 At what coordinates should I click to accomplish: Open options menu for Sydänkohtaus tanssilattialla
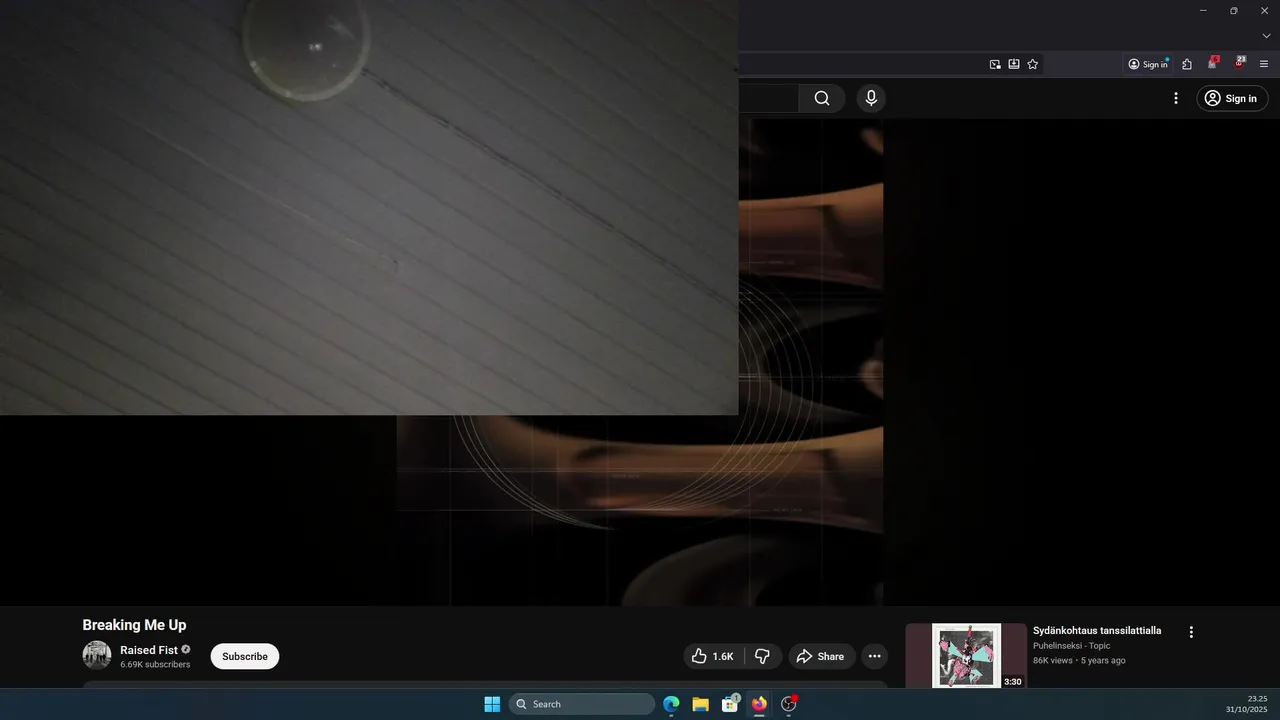[x=1191, y=632]
